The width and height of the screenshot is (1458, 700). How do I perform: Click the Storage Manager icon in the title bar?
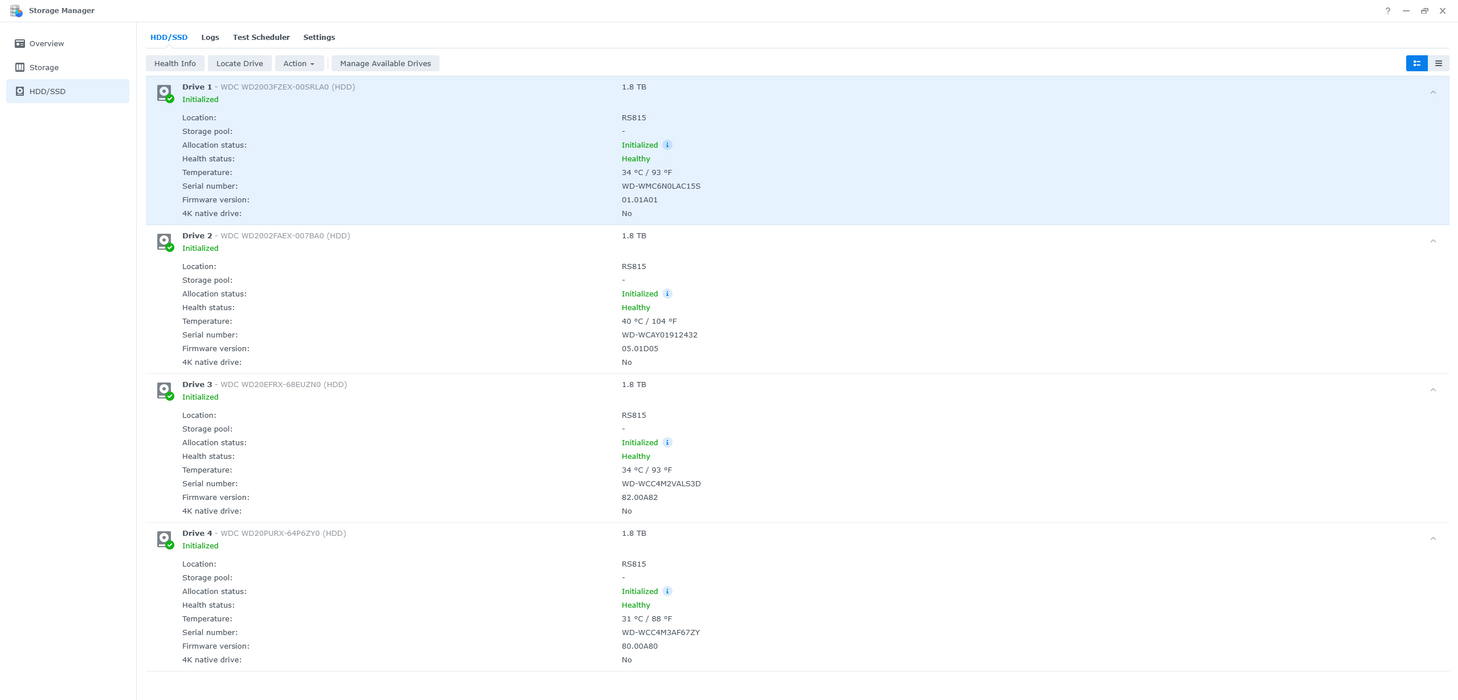pyautogui.click(x=14, y=10)
